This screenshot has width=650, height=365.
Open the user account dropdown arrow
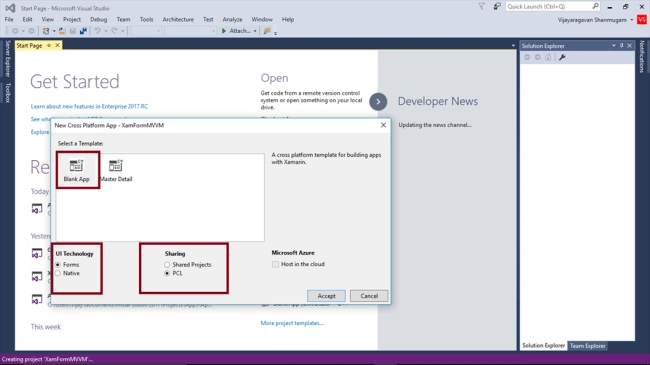[x=632, y=20]
